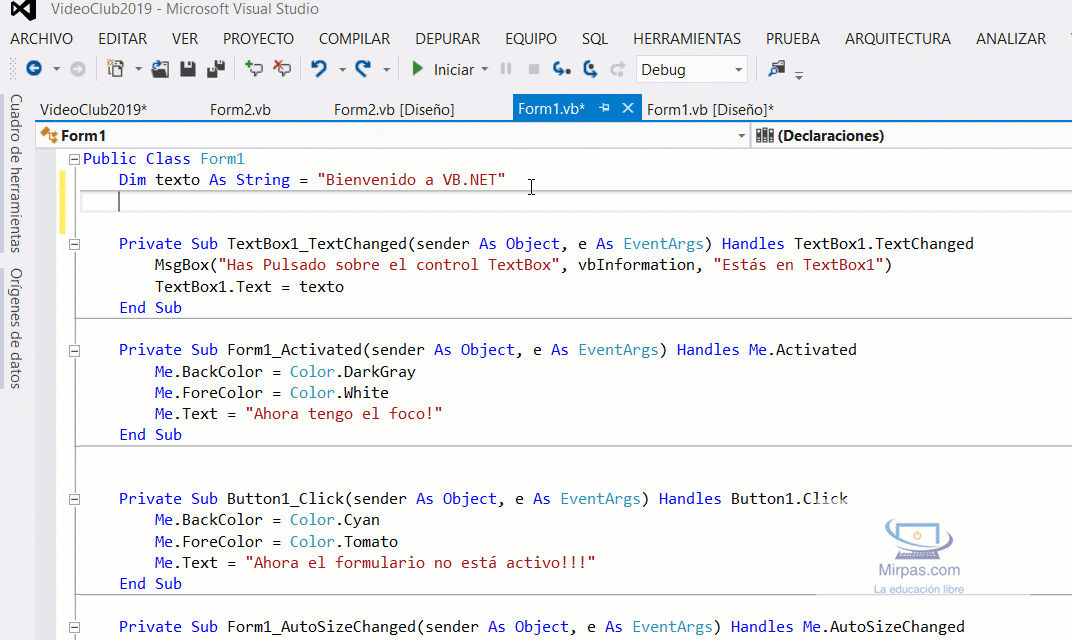
Task: Click the Stop debugging icon
Action: pyautogui.click(x=534, y=69)
